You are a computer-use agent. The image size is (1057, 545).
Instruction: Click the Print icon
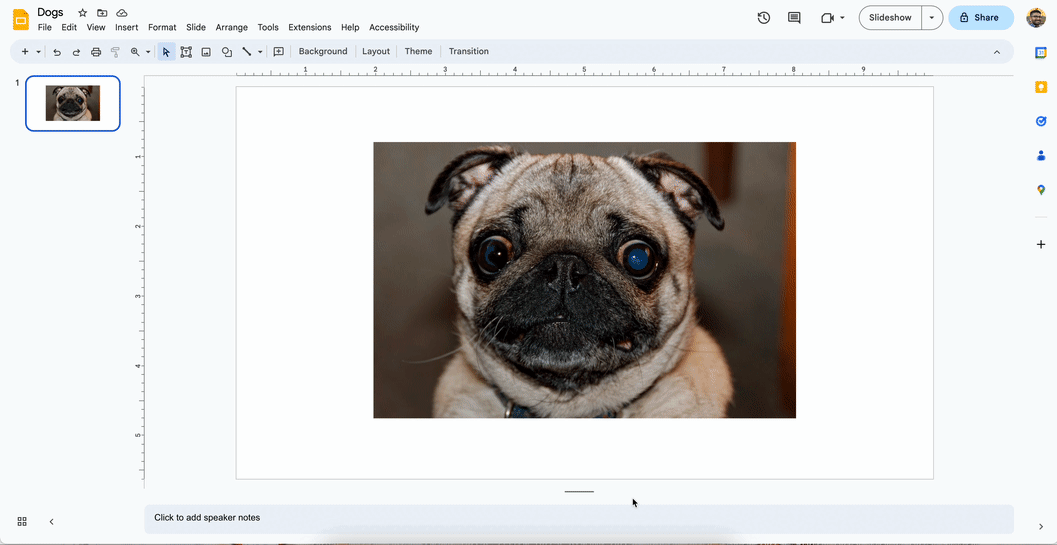click(96, 51)
